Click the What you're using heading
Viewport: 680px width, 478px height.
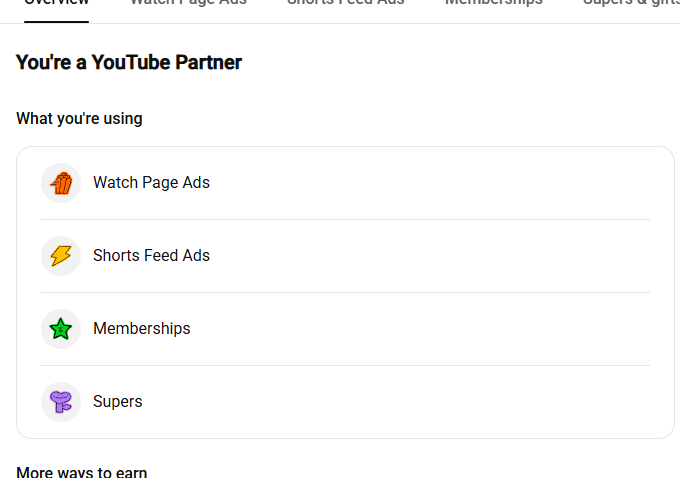79,118
